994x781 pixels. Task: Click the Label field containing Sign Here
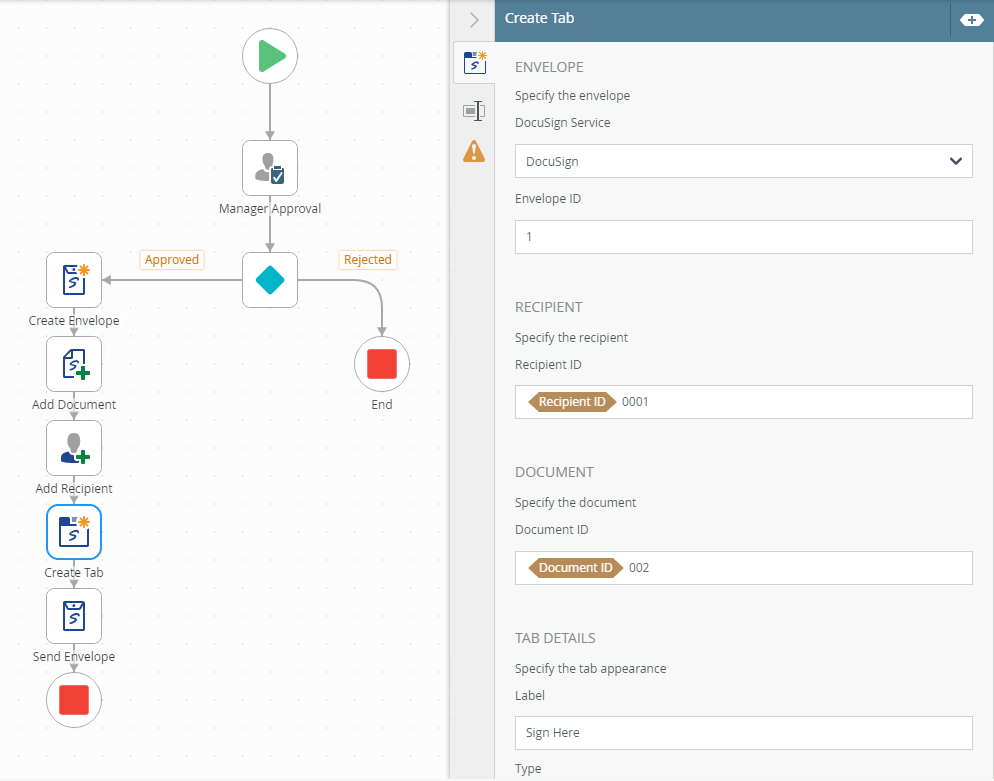click(x=743, y=733)
